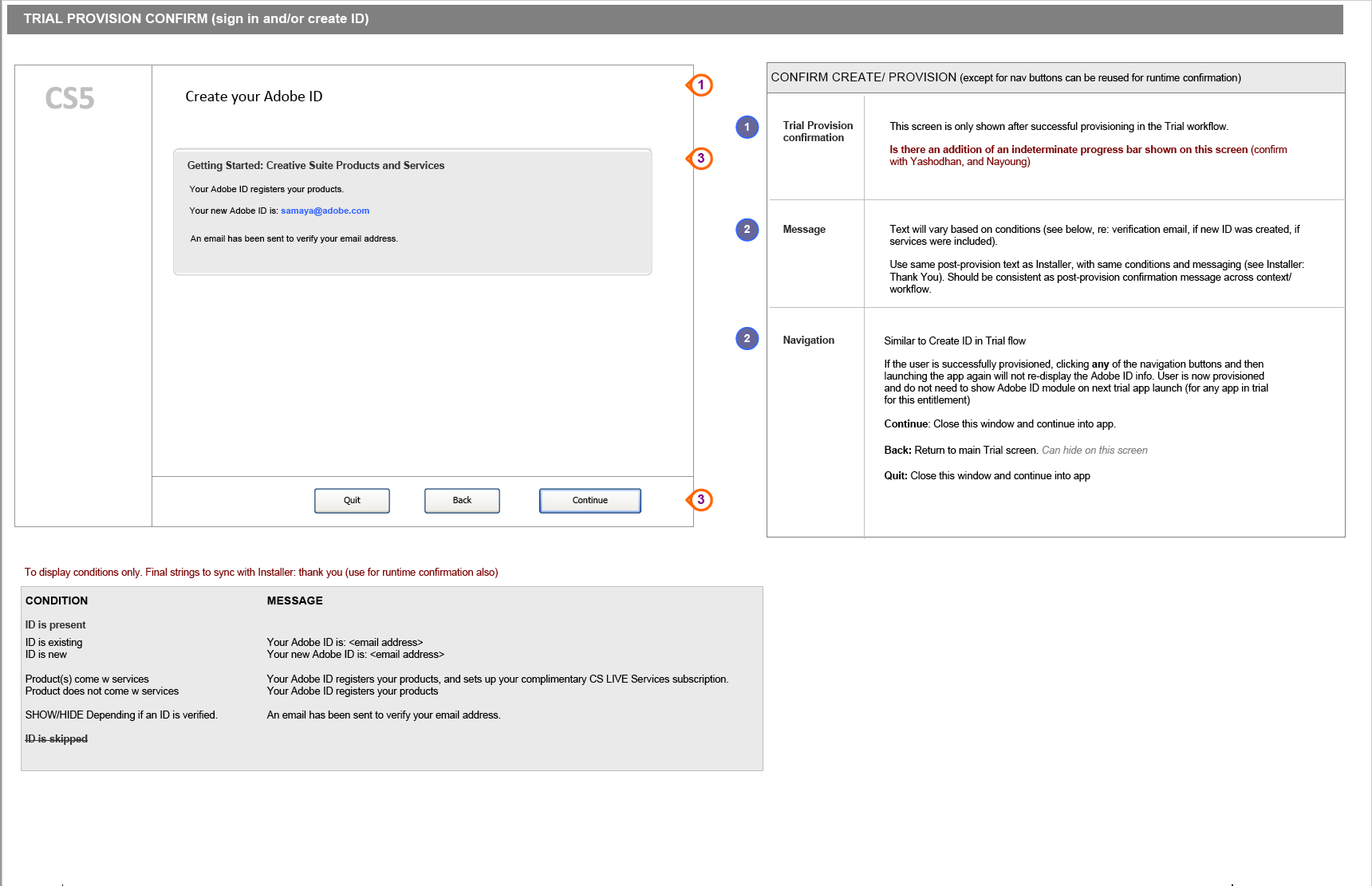Screen dimensions: 1372x886
Task: Select 'Quit: Close this window' description
Action: pos(987,475)
